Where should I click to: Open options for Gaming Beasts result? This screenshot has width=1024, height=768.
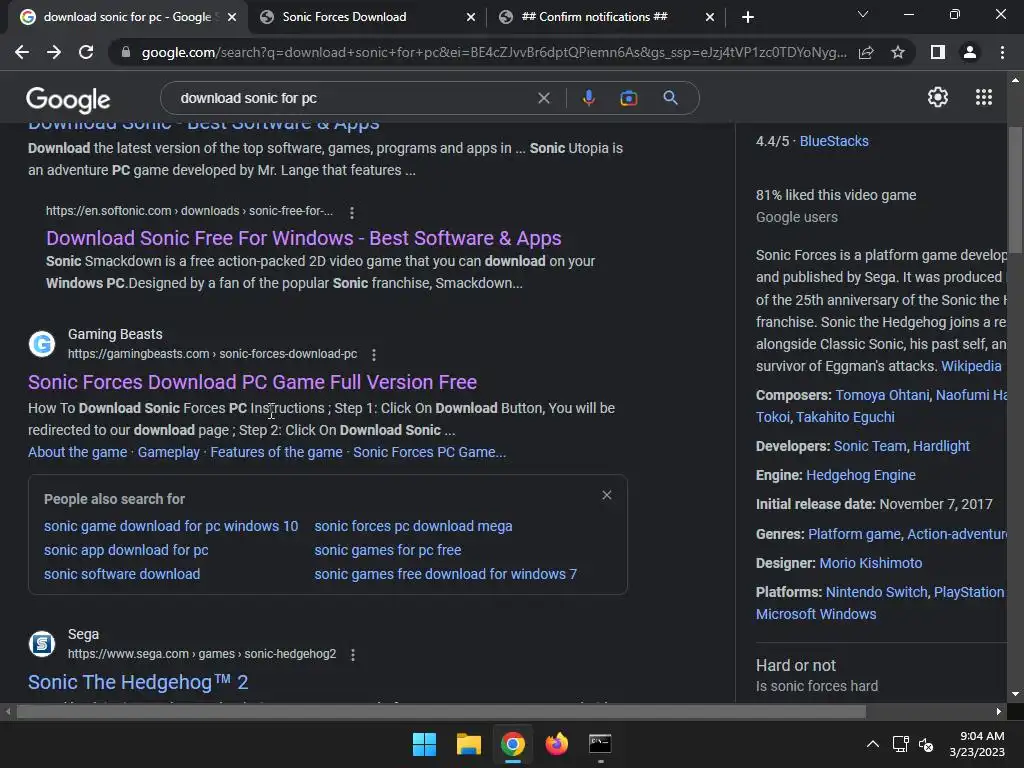pyautogui.click(x=374, y=355)
